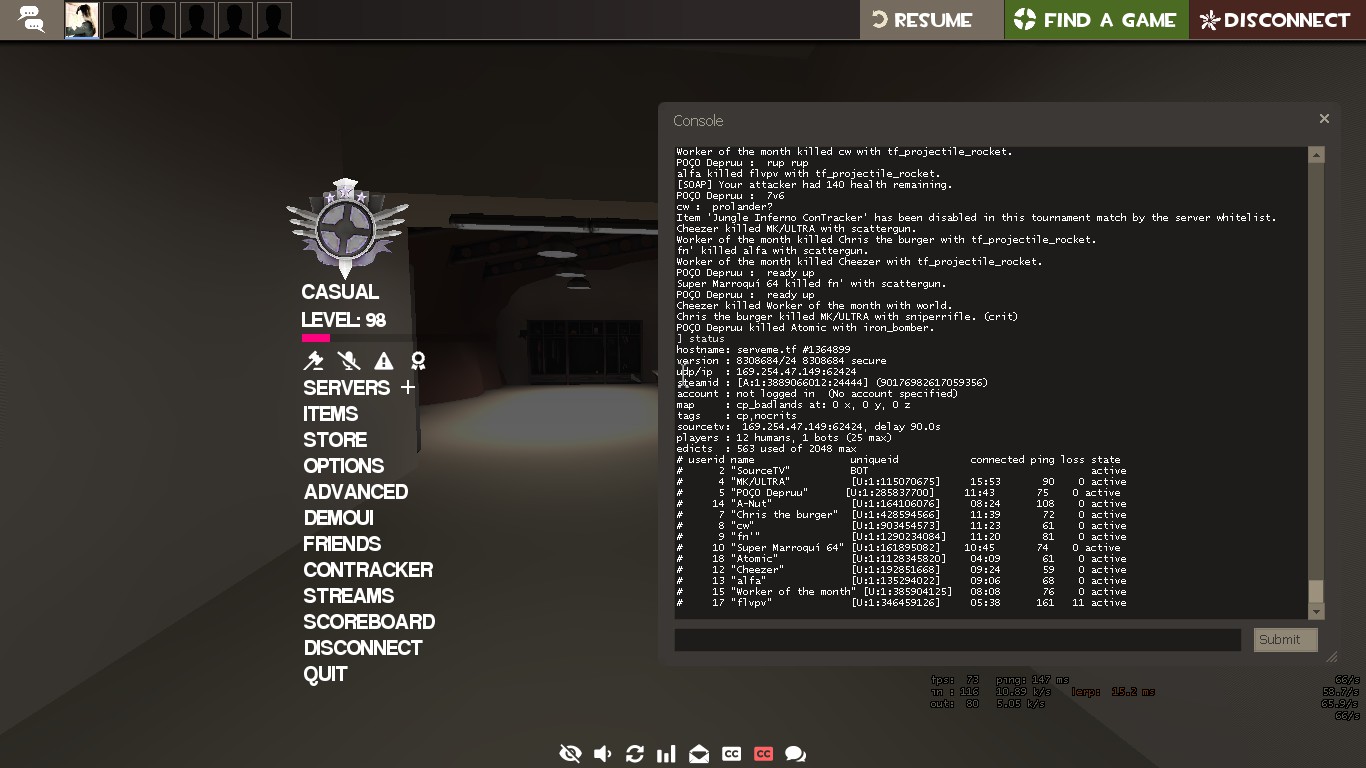This screenshot has height=768, width=1366.
Task: Click the "Chris the burger" status row
Action: 901,515
